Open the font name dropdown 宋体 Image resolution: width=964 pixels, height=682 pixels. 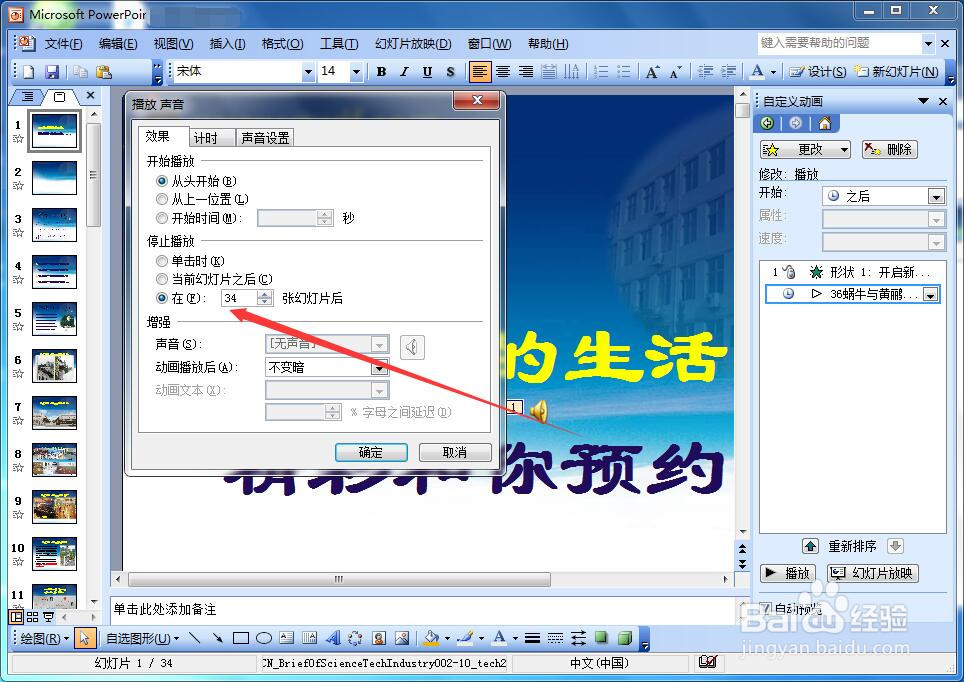[308, 72]
